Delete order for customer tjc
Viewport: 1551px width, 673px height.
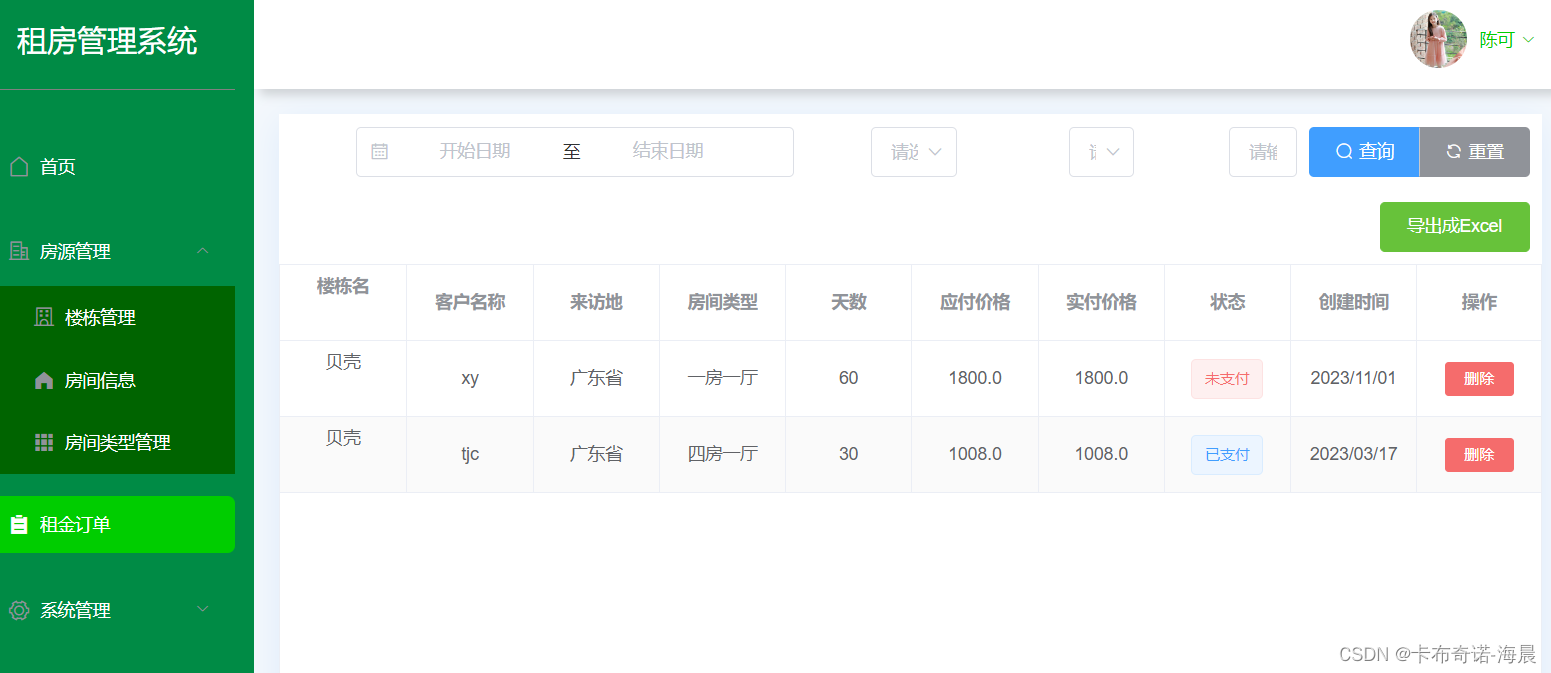(x=1479, y=454)
